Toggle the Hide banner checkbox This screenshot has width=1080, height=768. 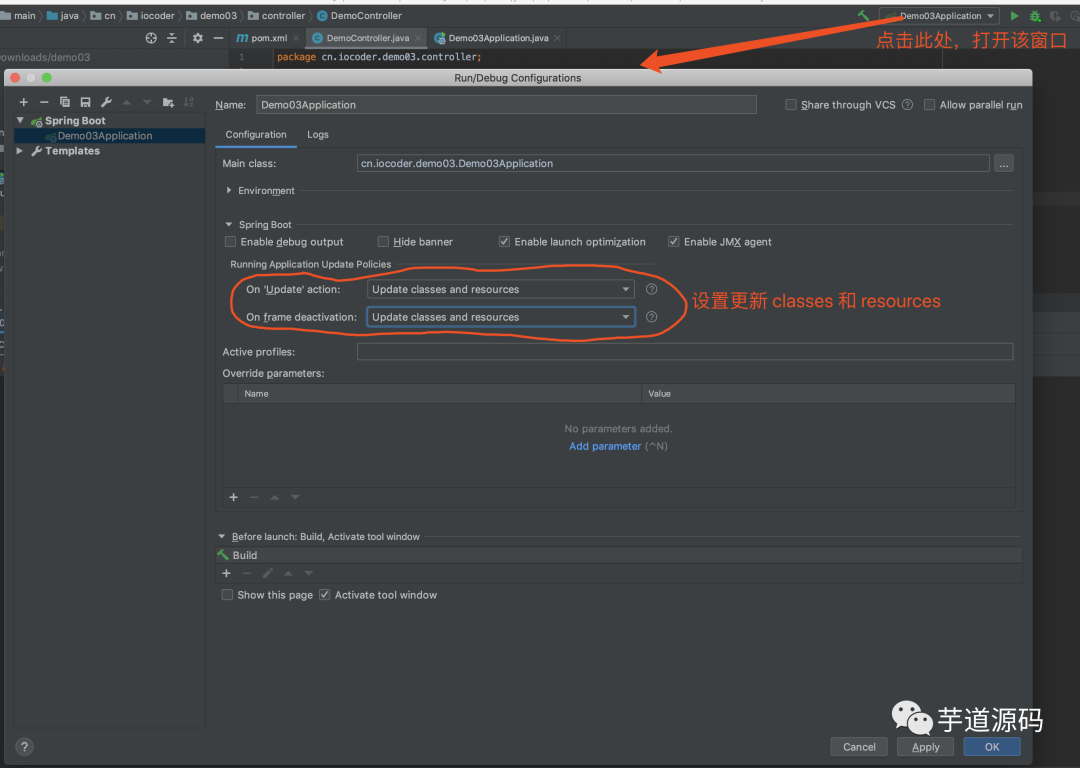pyautogui.click(x=384, y=242)
